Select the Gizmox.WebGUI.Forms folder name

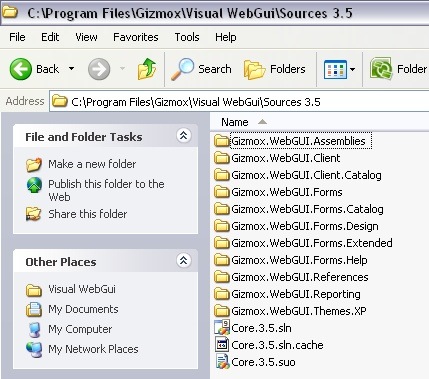tap(287, 192)
